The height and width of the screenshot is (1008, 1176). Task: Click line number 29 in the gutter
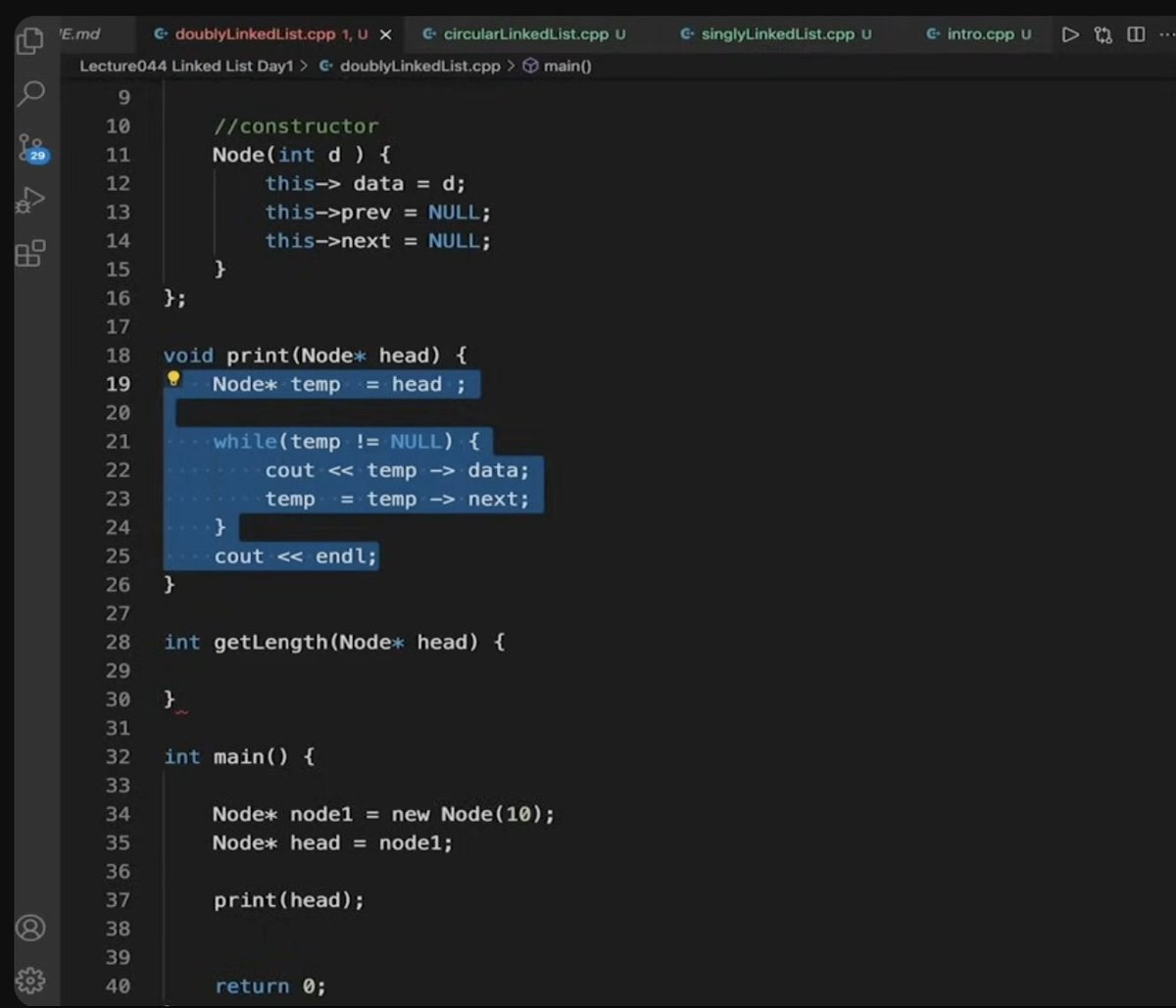[x=118, y=670]
